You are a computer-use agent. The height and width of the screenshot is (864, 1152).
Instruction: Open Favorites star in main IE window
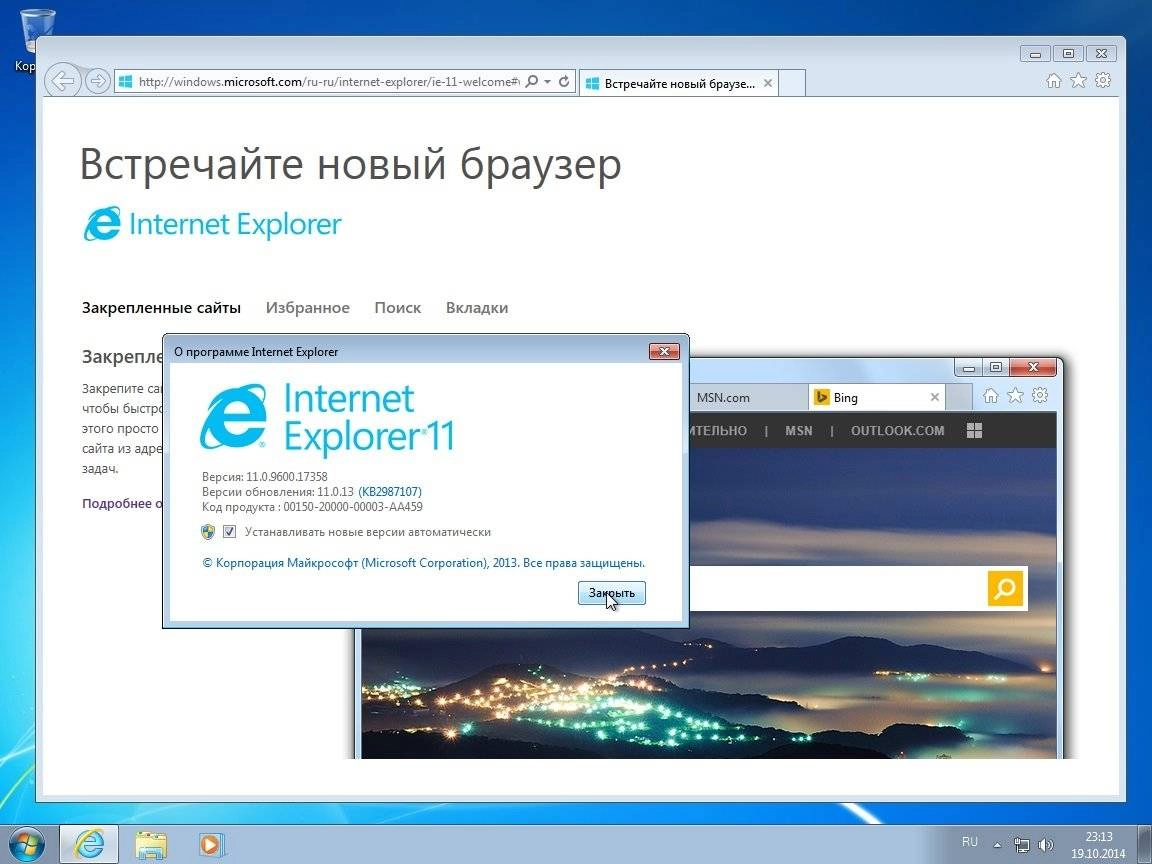pyautogui.click(x=1078, y=81)
